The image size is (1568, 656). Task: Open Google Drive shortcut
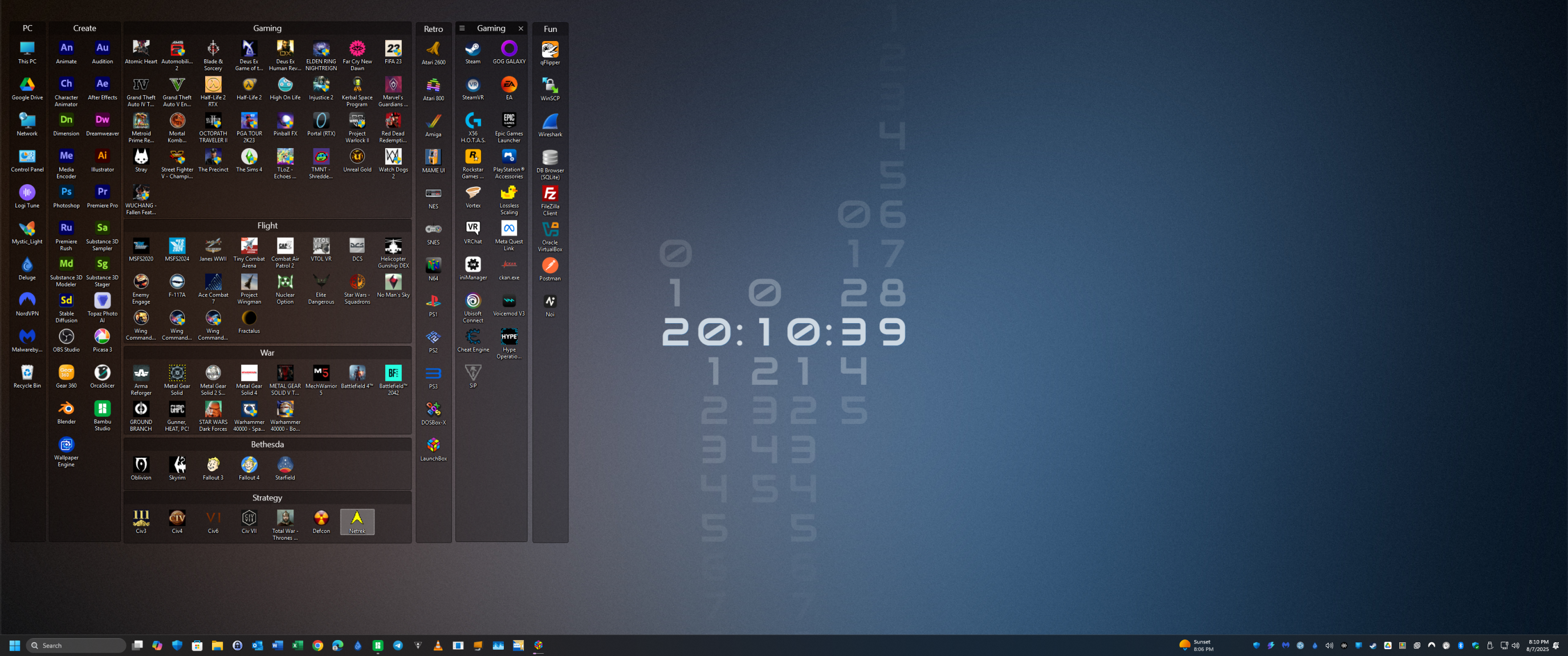27,88
